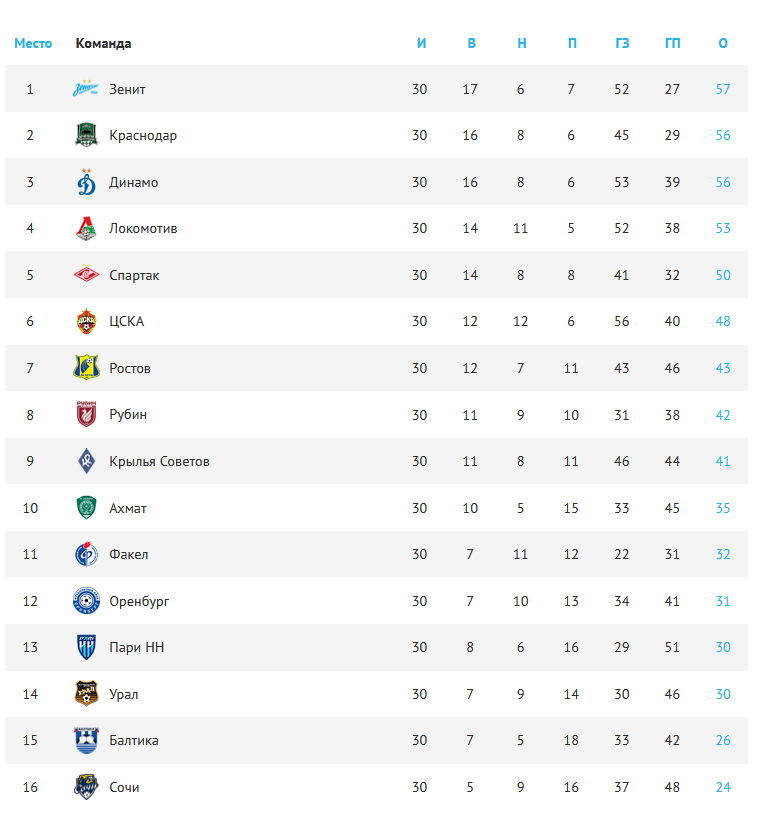The height and width of the screenshot is (830, 772).
Task: Select the Балтика row name
Action: coord(134,741)
